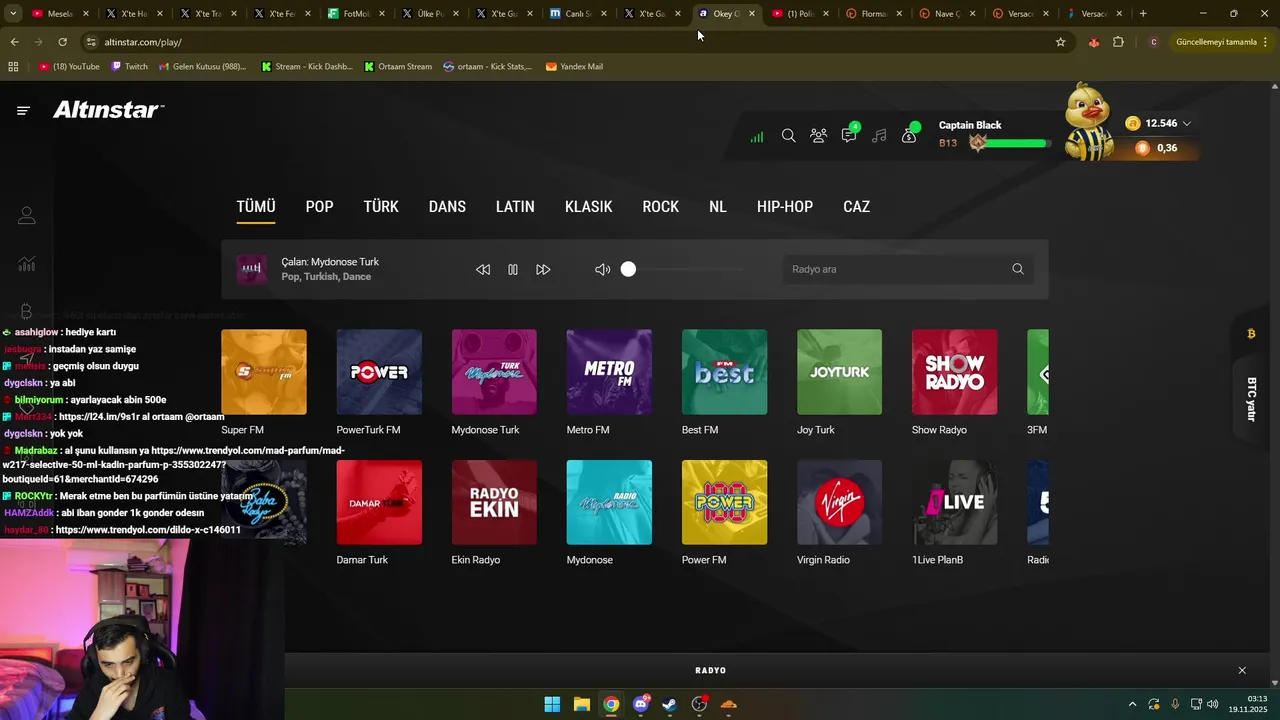Viewport: 1280px width, 720px height.
Task: Play the Power FM station
Action: (724, 502)
